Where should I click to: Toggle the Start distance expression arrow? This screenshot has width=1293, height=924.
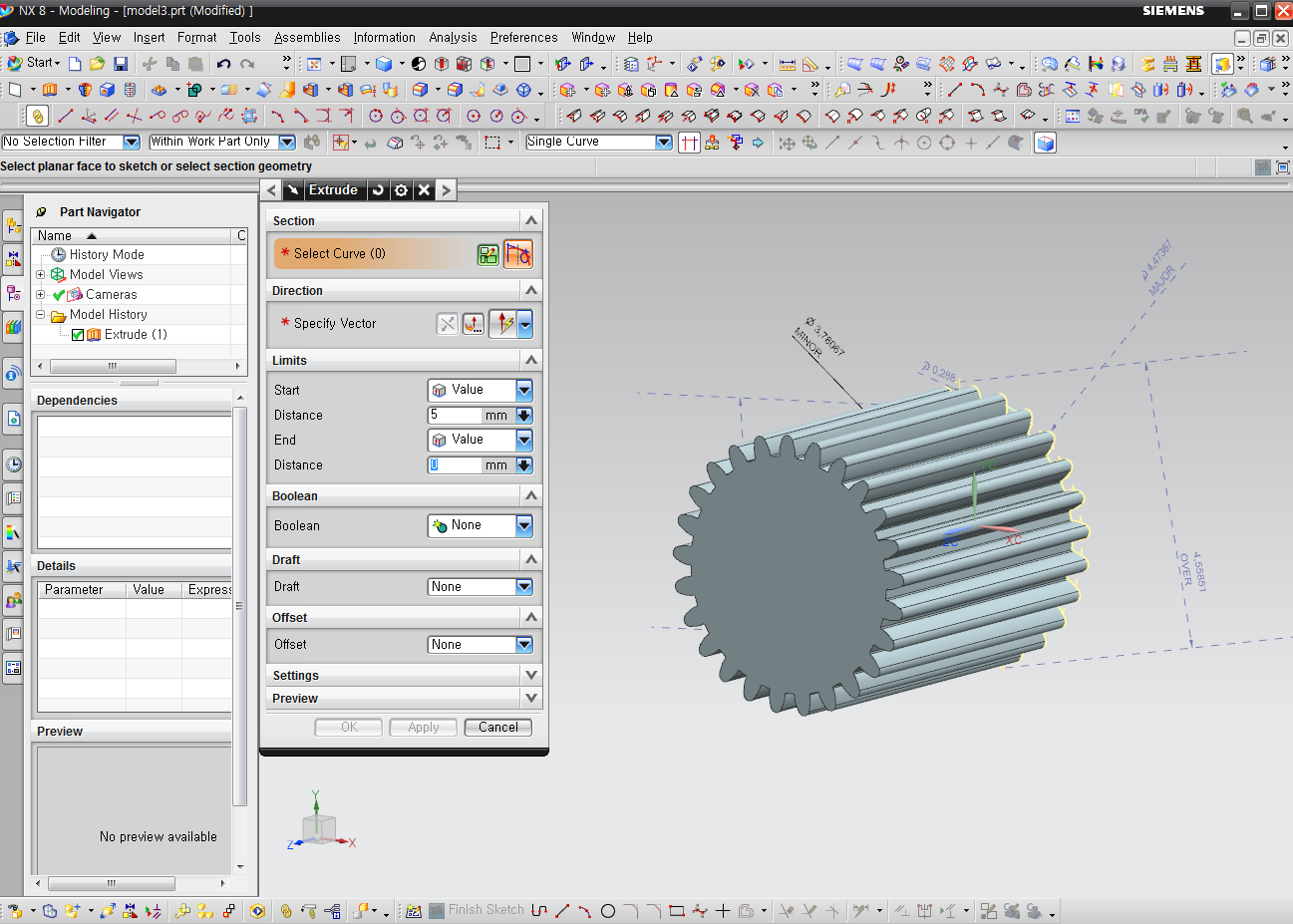(524, 416)
